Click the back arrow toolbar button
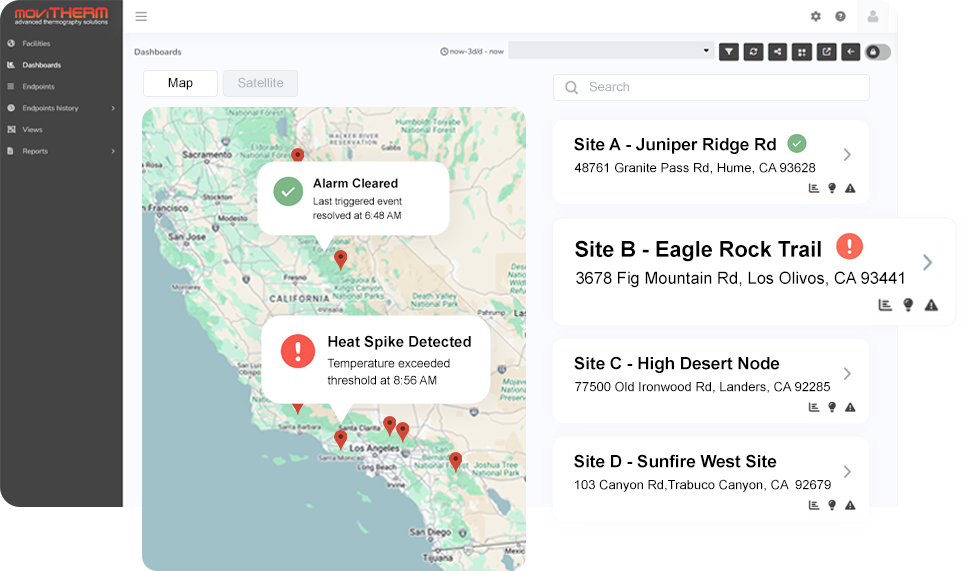Viewport: 966px width, 571px height. pyautogui.click(x=850, y=51)
